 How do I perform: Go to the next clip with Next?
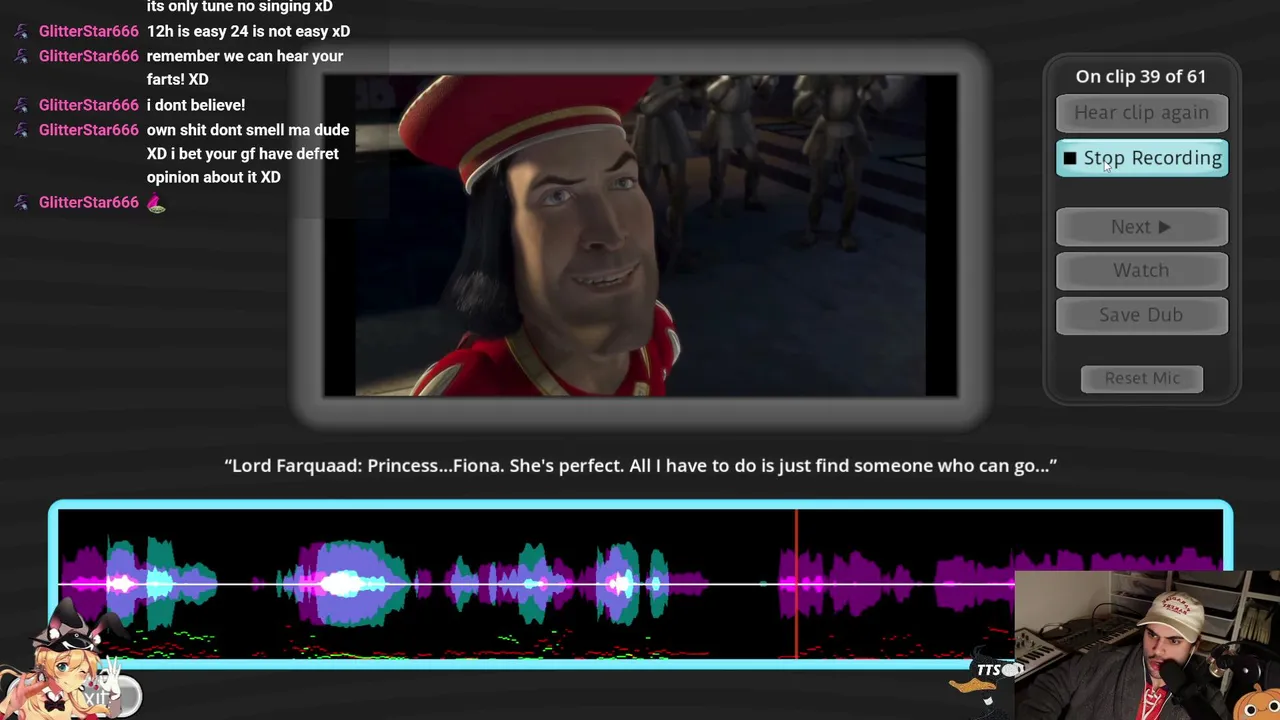[1141, 227]
